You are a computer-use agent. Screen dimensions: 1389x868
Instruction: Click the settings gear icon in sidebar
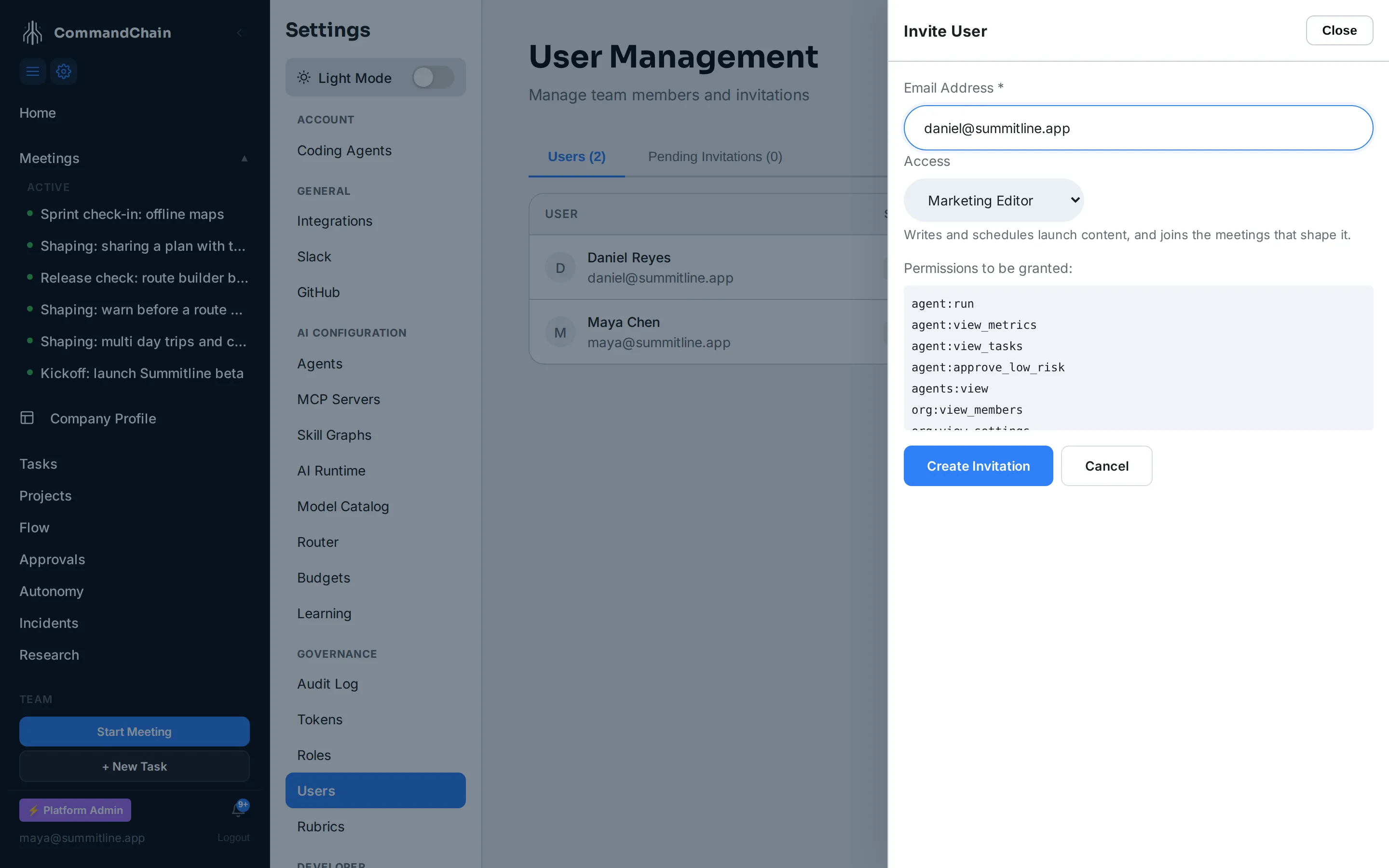coord(64,71)
